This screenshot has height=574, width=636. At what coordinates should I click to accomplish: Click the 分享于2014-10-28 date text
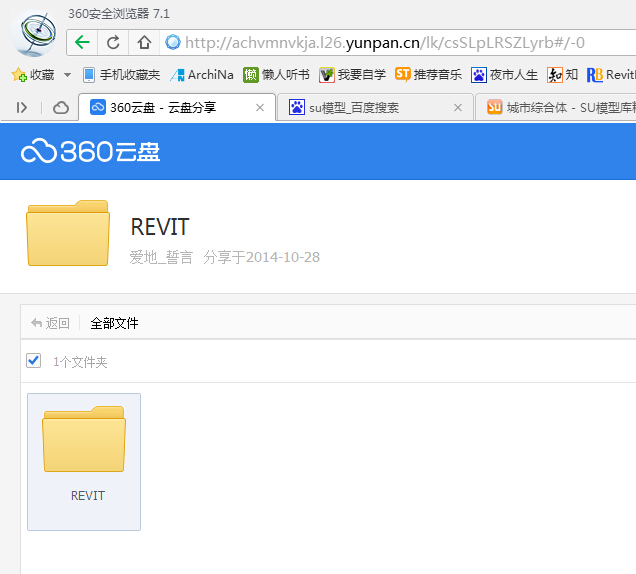tap(262, 257)
